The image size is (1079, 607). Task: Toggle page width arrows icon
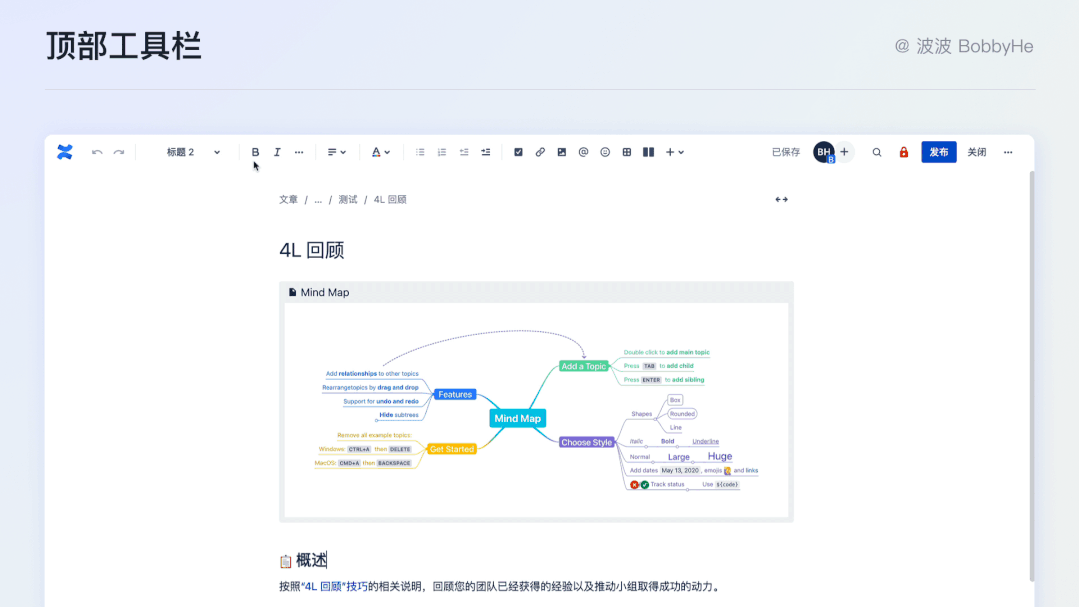[x=782, y=200]
